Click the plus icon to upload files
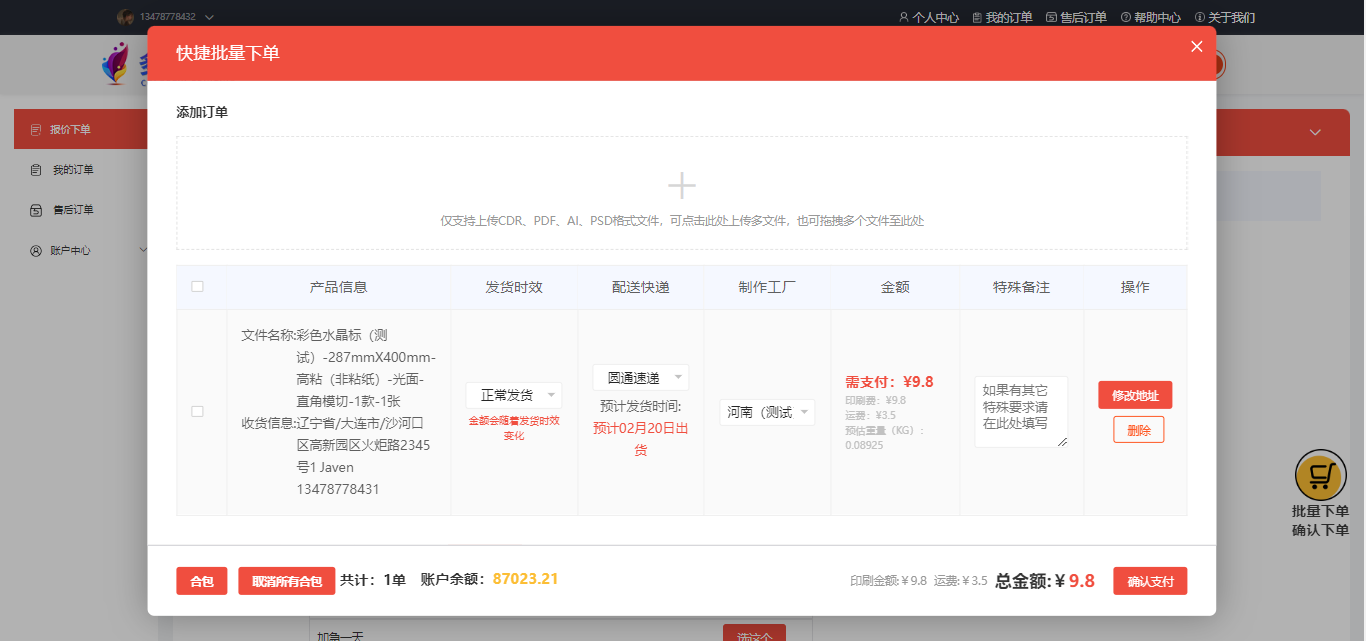1366x641 pixels. [x=681, y=186]
